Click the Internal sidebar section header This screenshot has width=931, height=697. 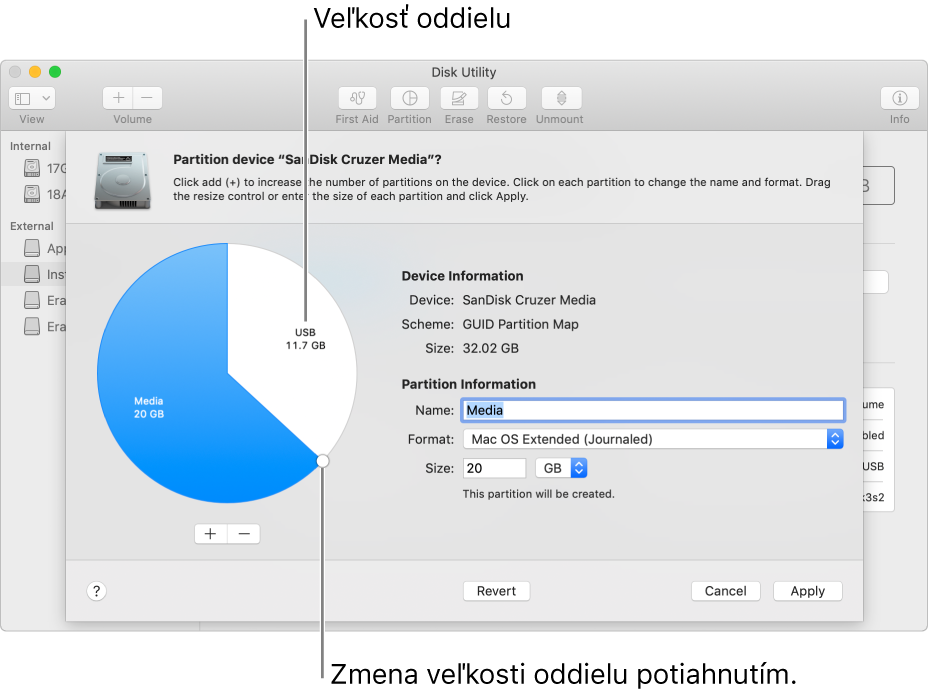point(30,146)
